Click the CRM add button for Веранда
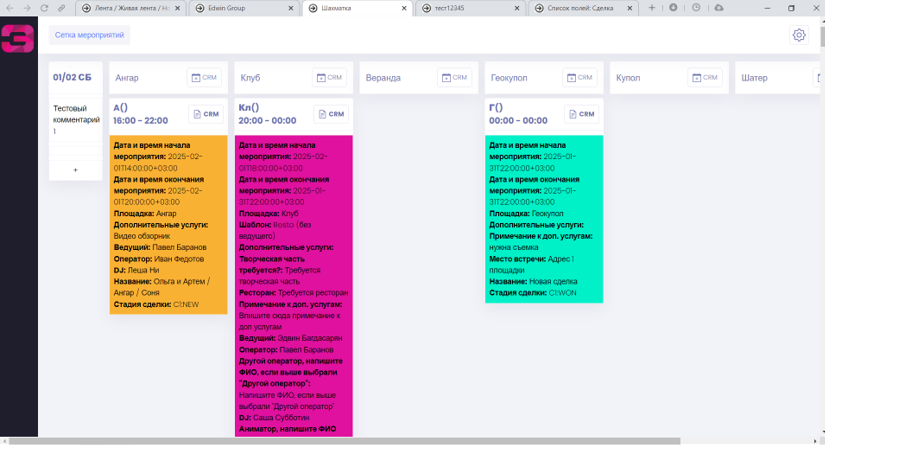The image size is (922, 459). coord(455,78)
